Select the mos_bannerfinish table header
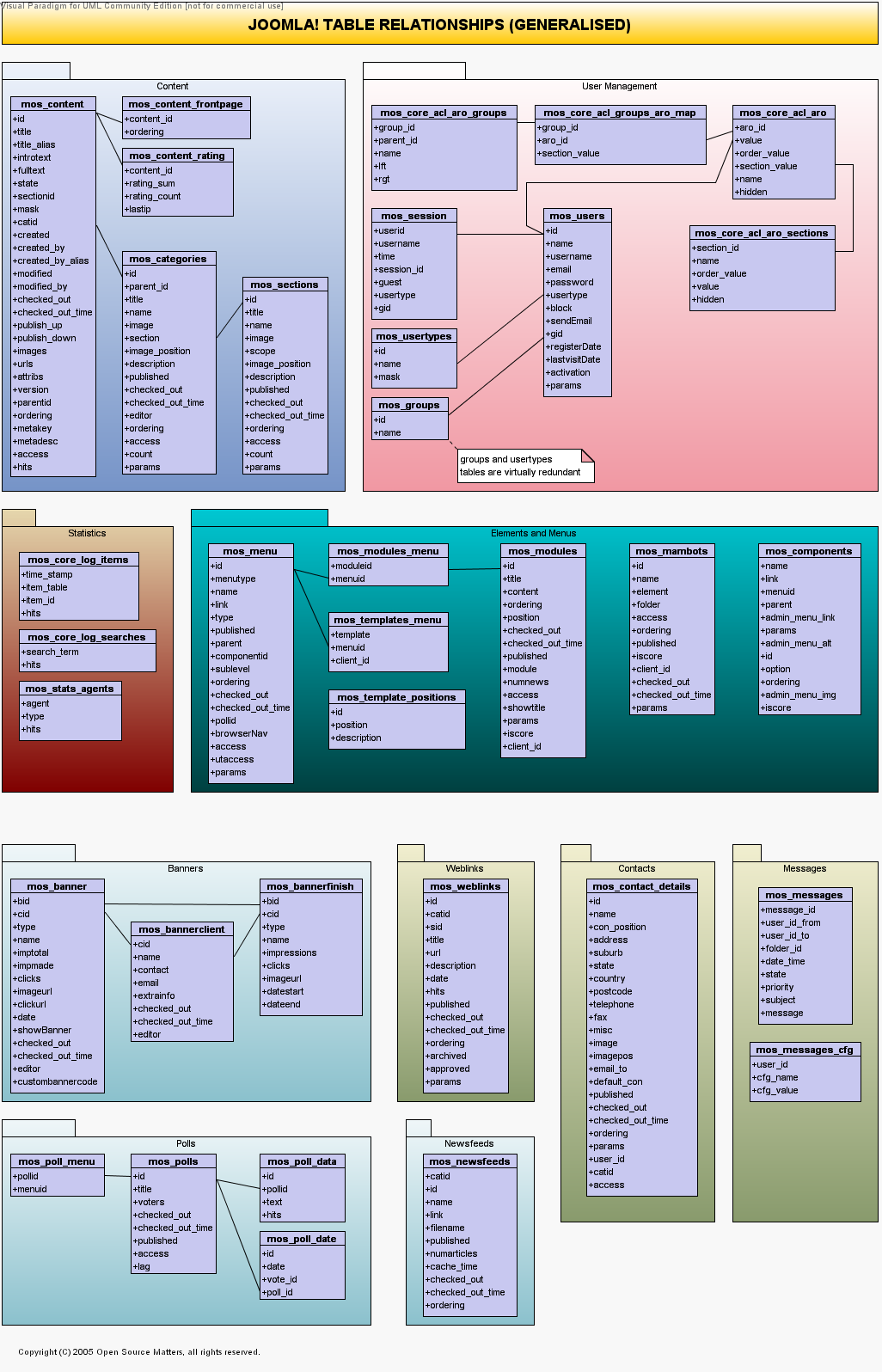Image resolution: width=882 pixels, height=1372 pixels. (310, 886)
